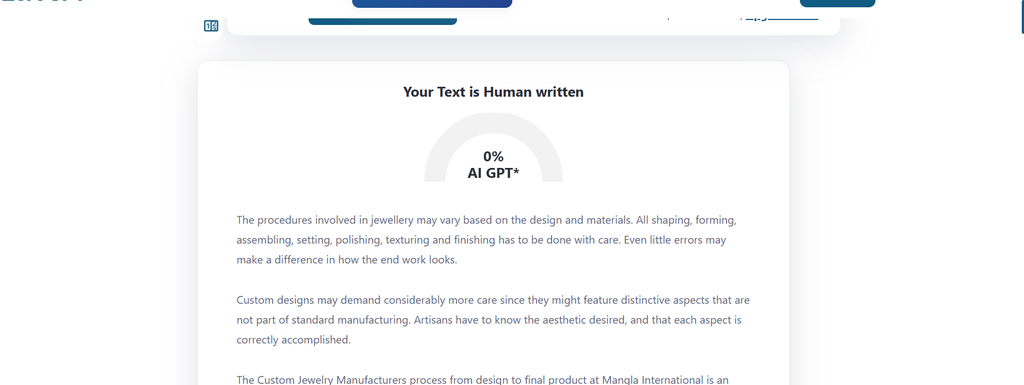Click the site logo in the top-left corner
This screenshot has width=1024, height=385.
(x=42, y=2)
